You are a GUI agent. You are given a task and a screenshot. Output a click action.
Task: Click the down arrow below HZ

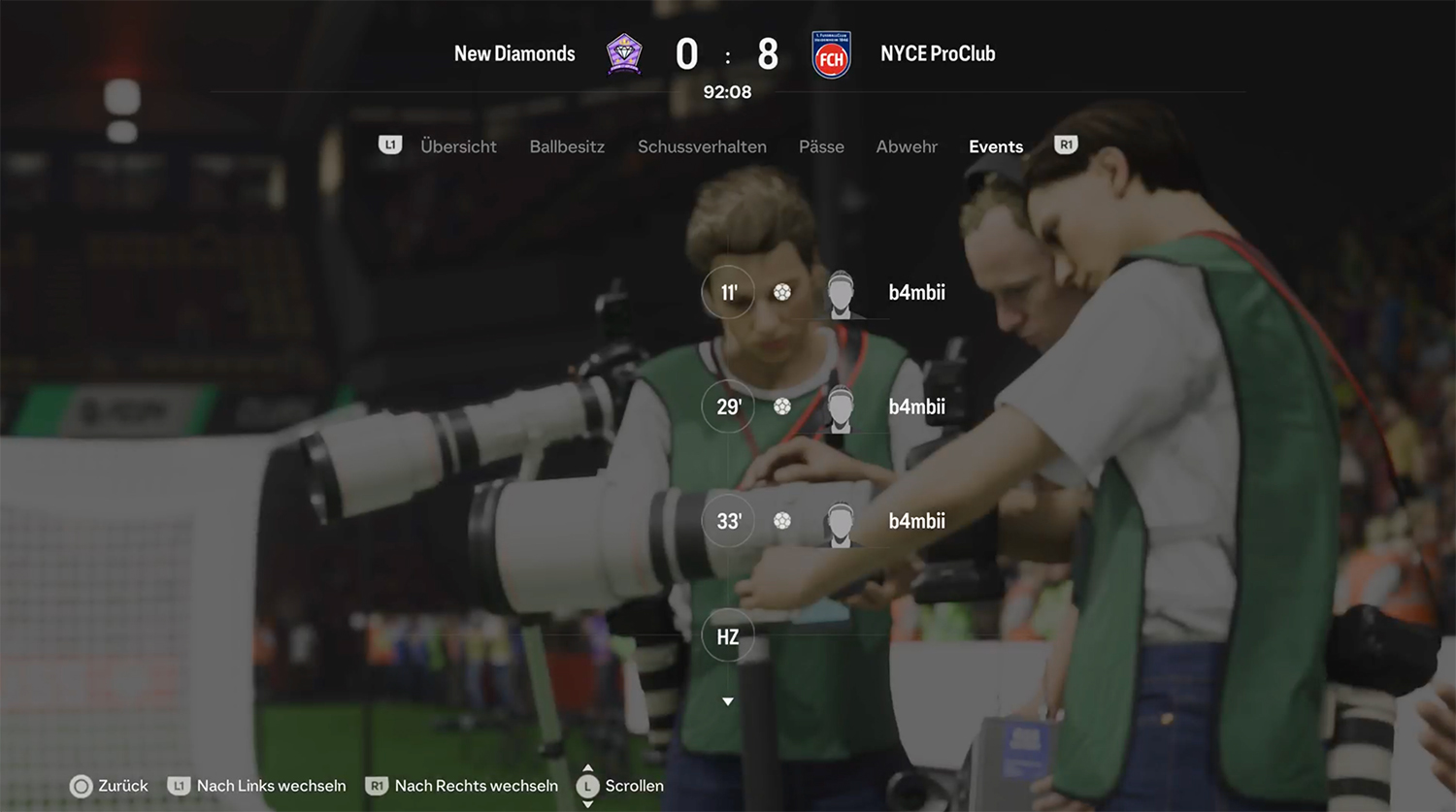(728, 701)
